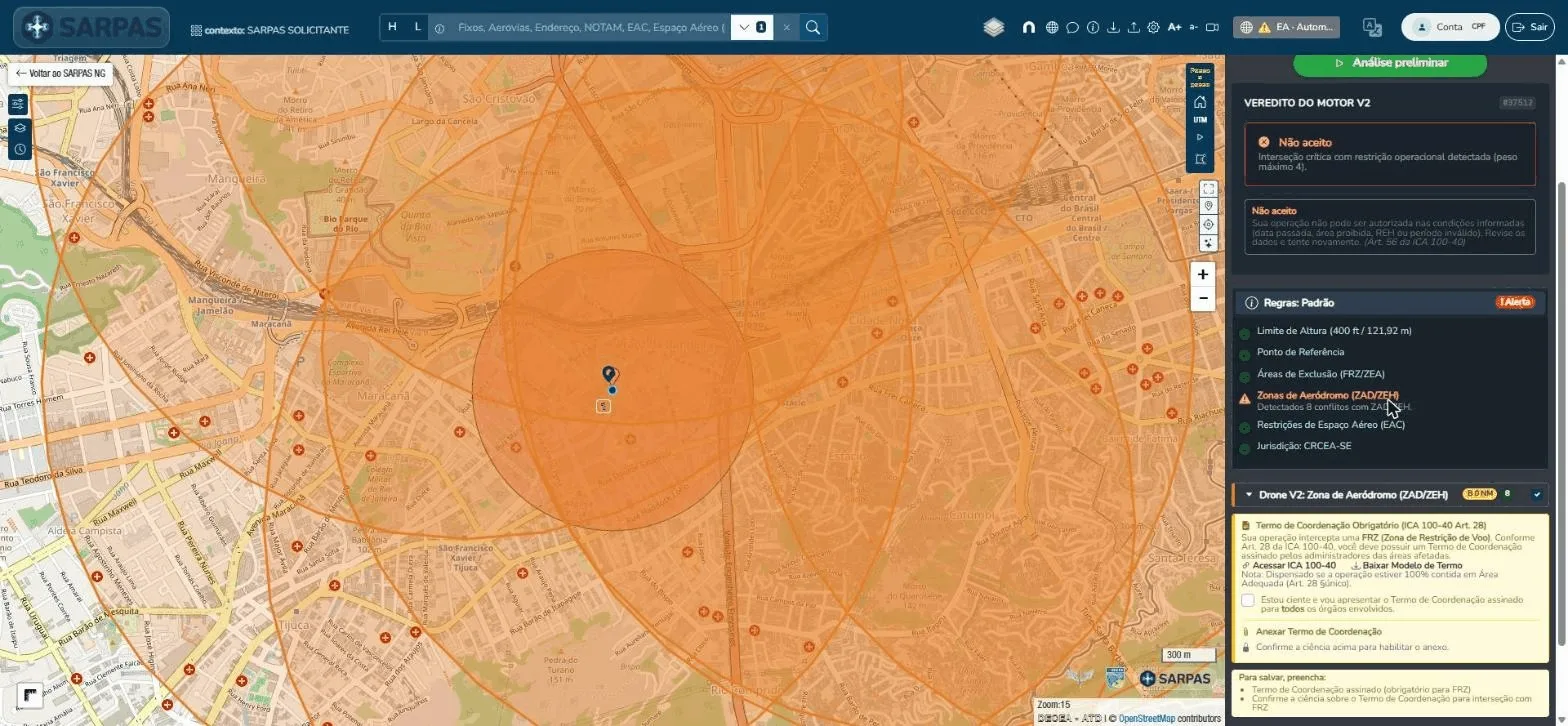1568x726 pixels.
Task: Open the layers icon on left map toolbar
Action: (x=19, y=128)
